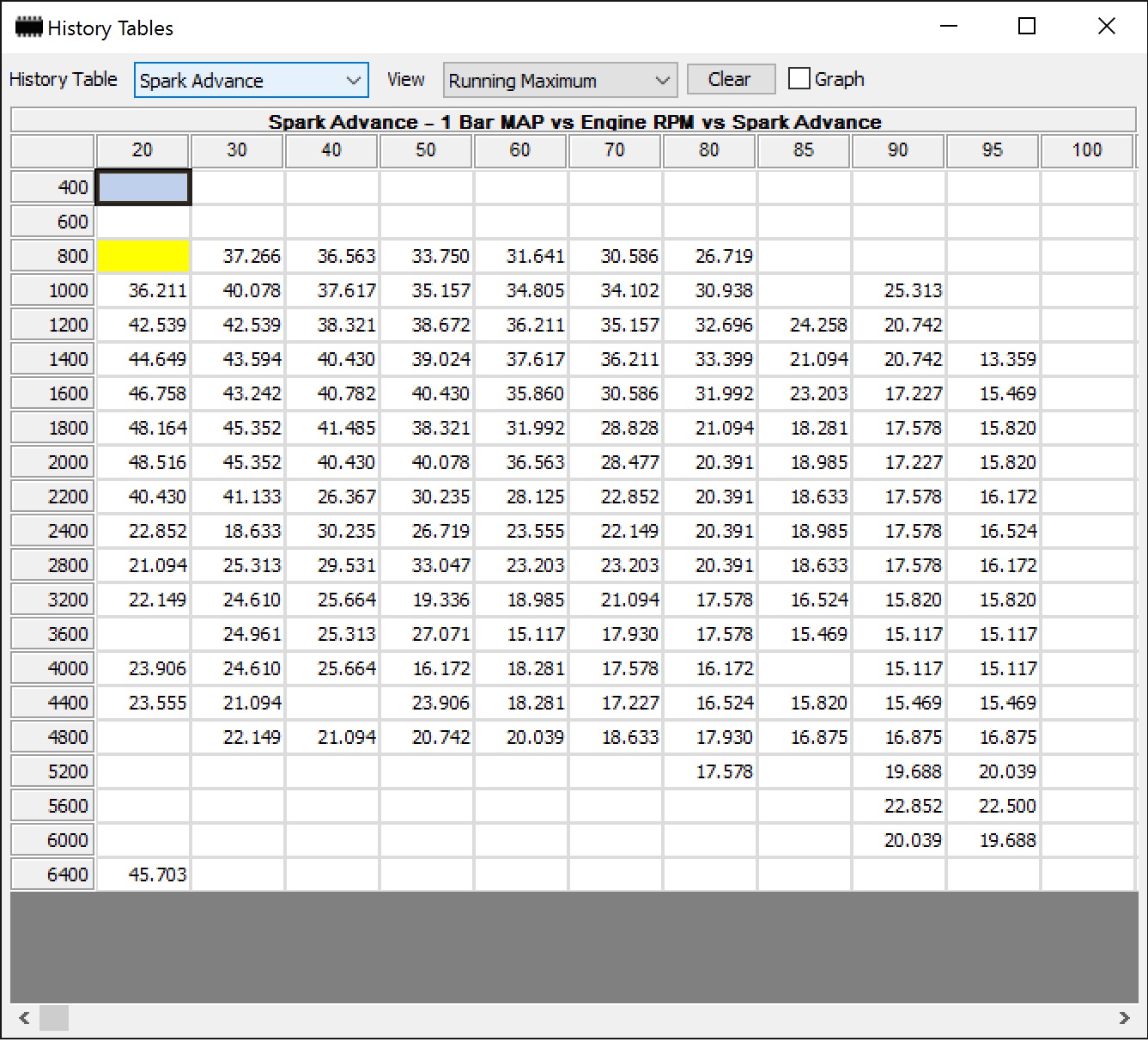Click column header 40

(331, 150)
